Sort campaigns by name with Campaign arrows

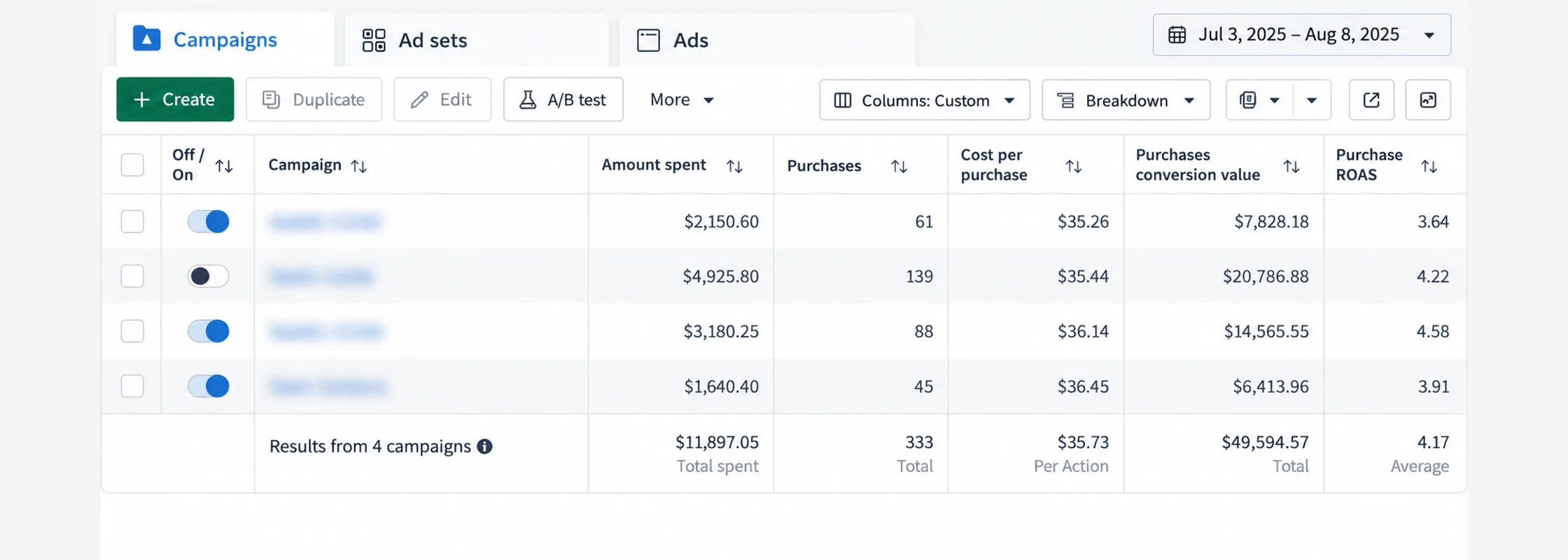tap(358, 166)
